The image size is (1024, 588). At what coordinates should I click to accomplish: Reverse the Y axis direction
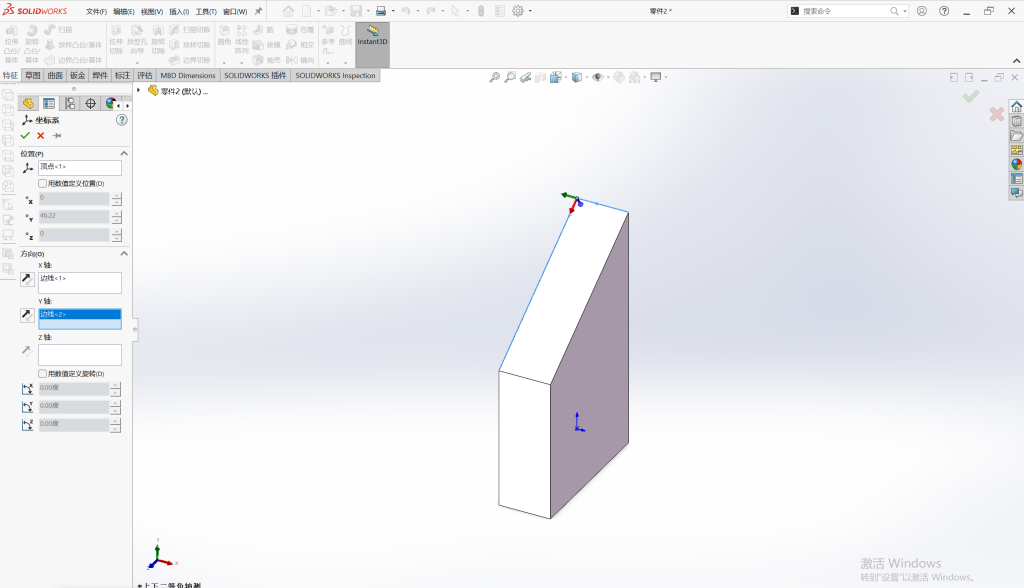point(27,315)
